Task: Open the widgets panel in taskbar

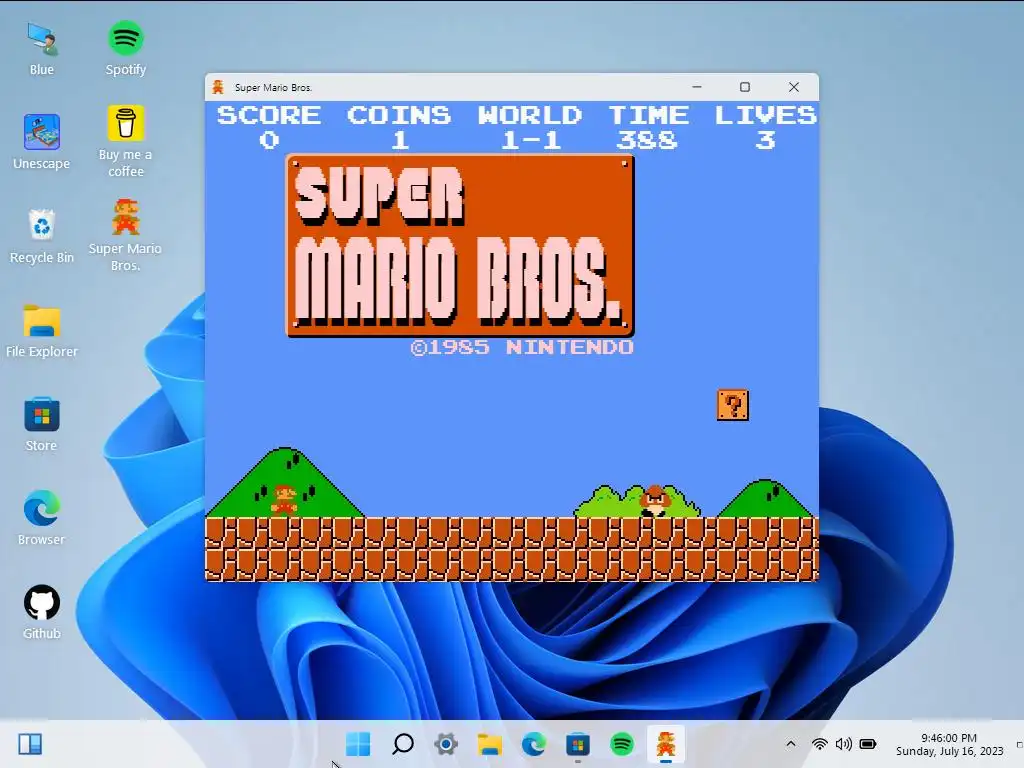Action: click(x=30, y=744)
